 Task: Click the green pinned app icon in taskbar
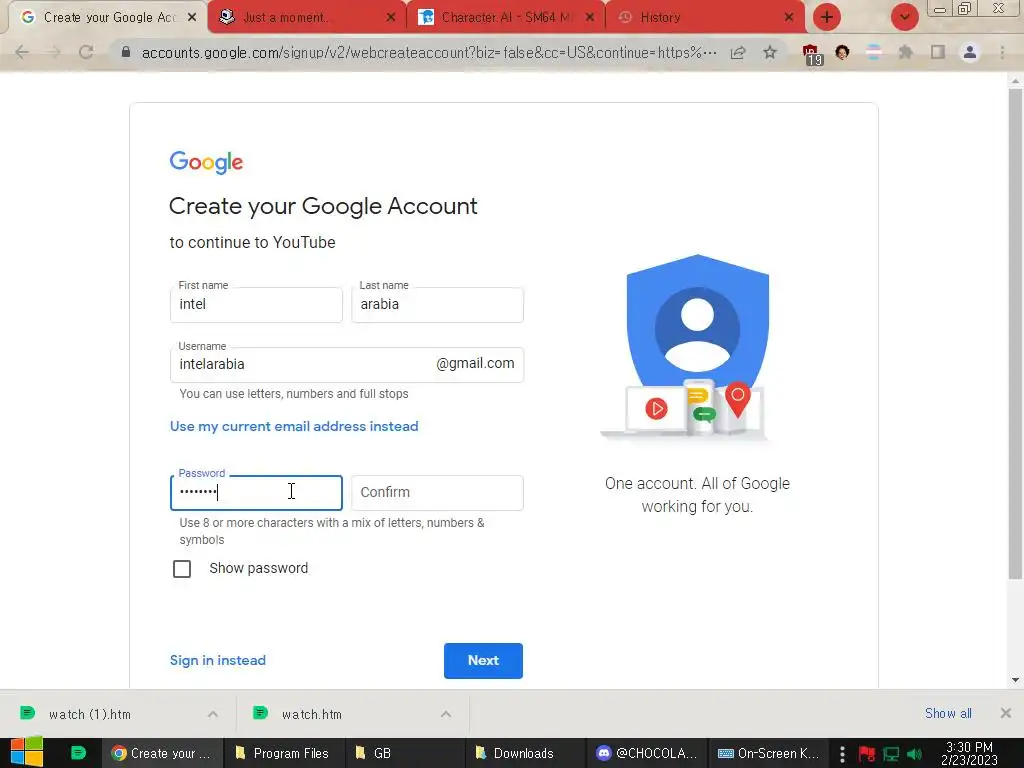[x=78, y=753]
